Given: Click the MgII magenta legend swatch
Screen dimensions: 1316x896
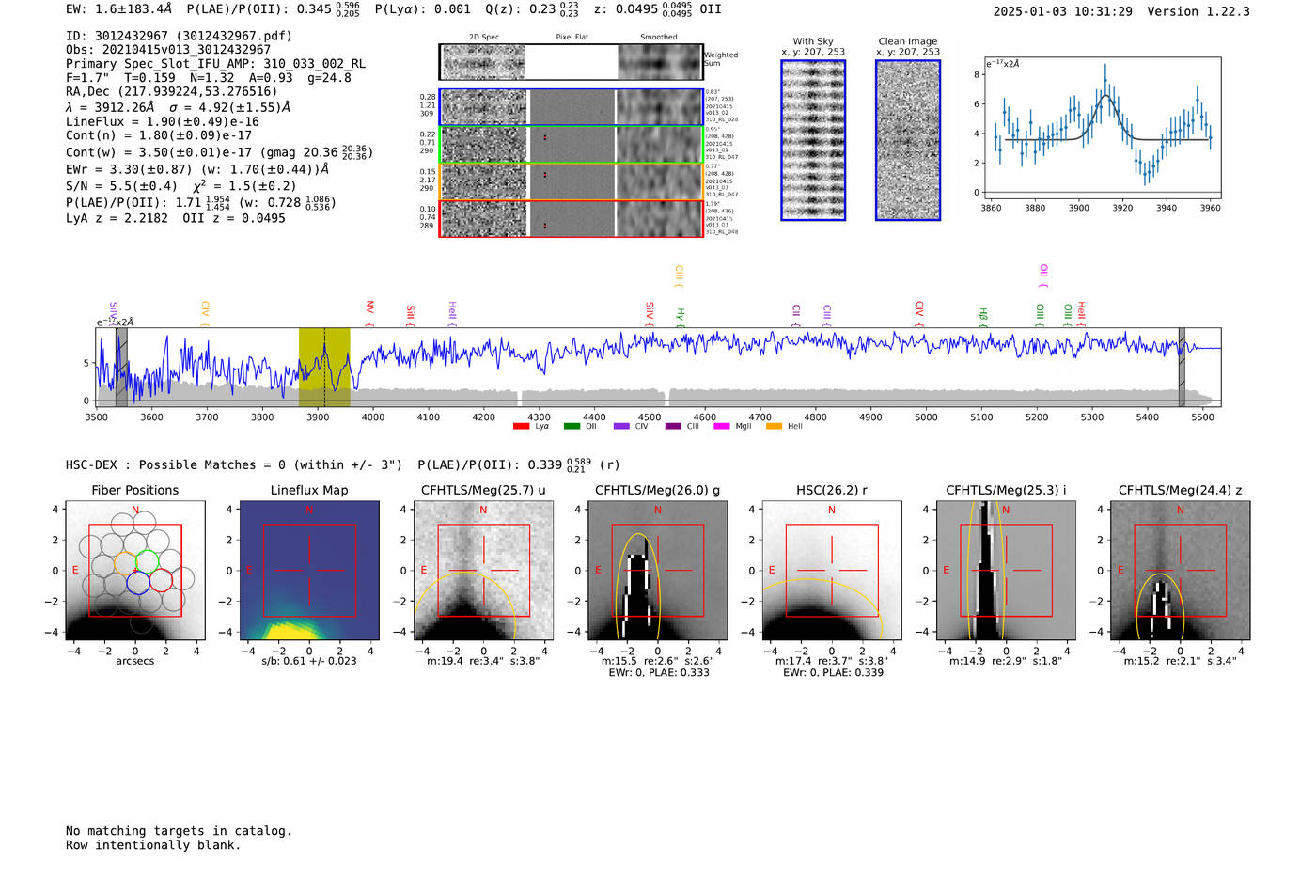Looking at the screenshot, I should [x=723, y=427].
